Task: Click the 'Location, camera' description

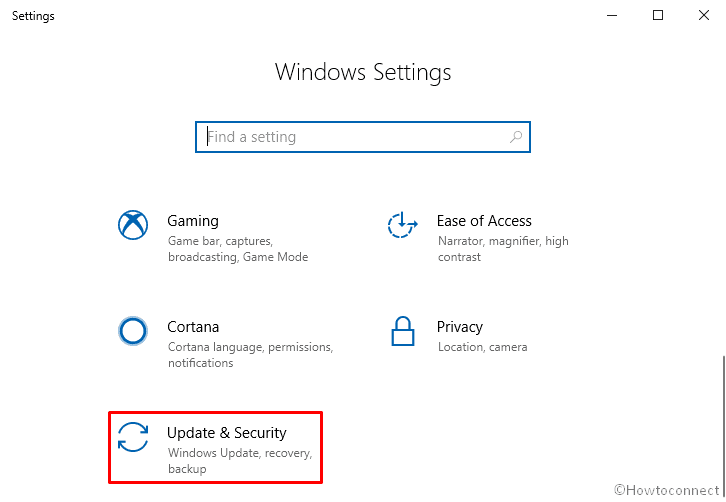Action: (x=482, y=347)
